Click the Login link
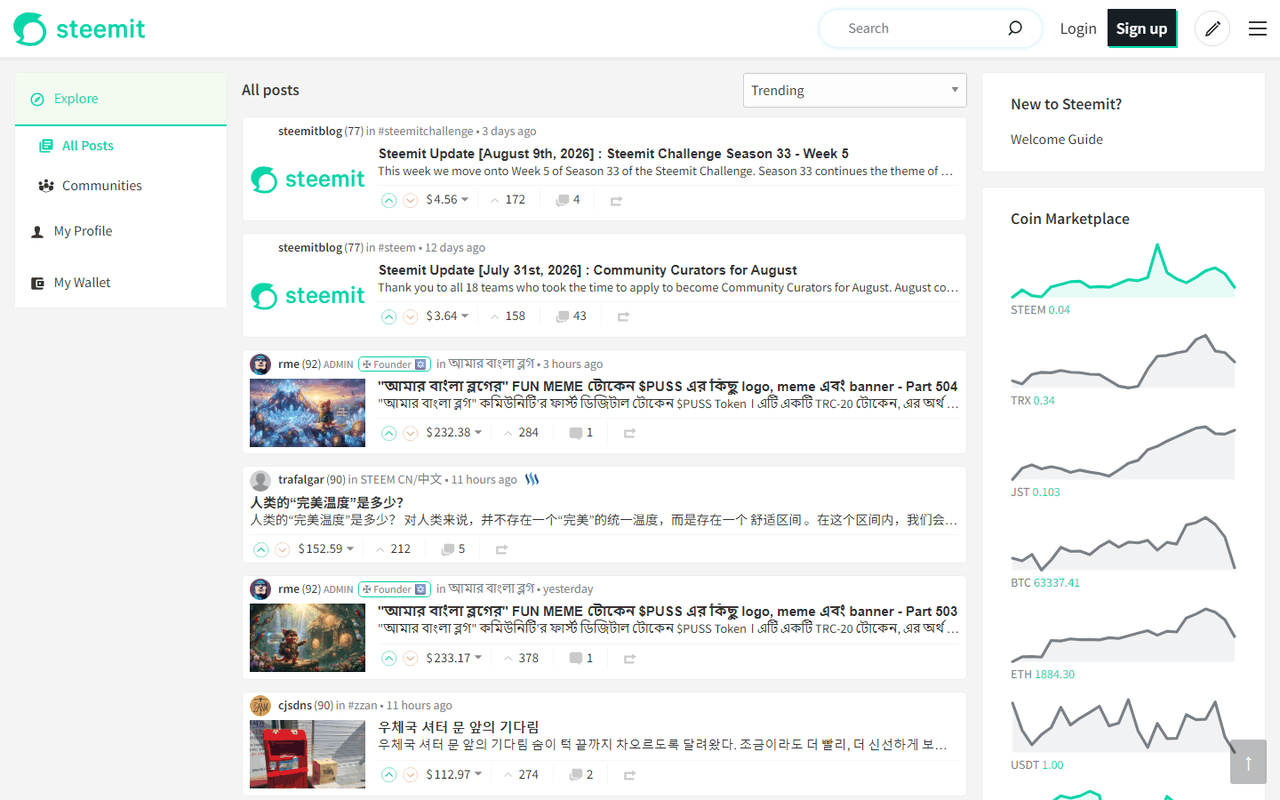The image size is (1280, 800). 1078,29
